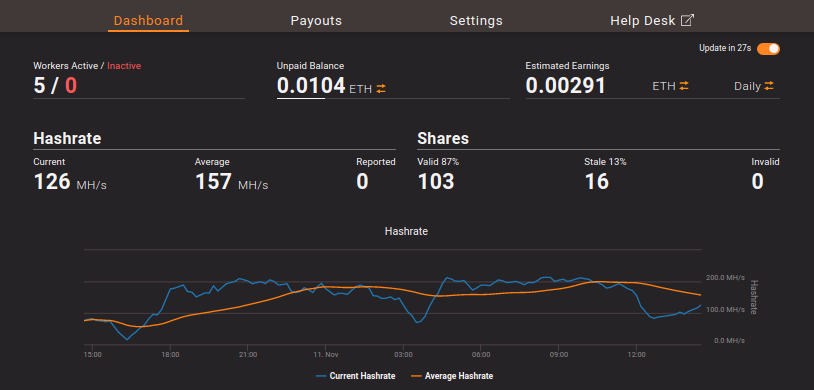Click the valid shares count 103
The width and height of the screenshot is (814, 390).
click(x=436, y=182)
